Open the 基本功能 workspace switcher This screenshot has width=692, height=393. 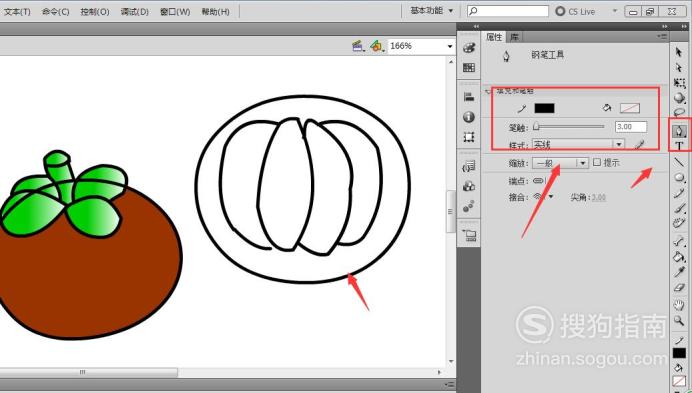point(432,11)
